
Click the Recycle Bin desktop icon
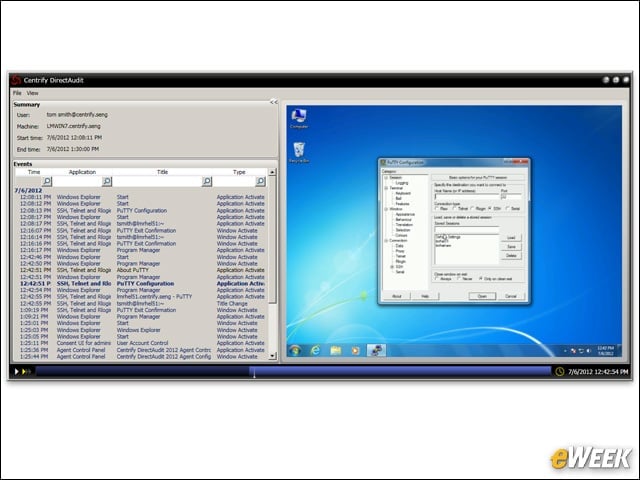(299, 153)
